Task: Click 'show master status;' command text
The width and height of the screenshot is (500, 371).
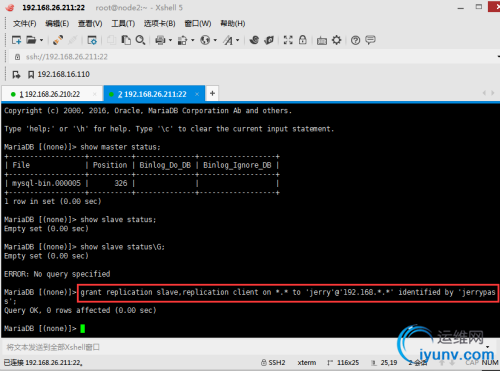Action: point(120,147)
